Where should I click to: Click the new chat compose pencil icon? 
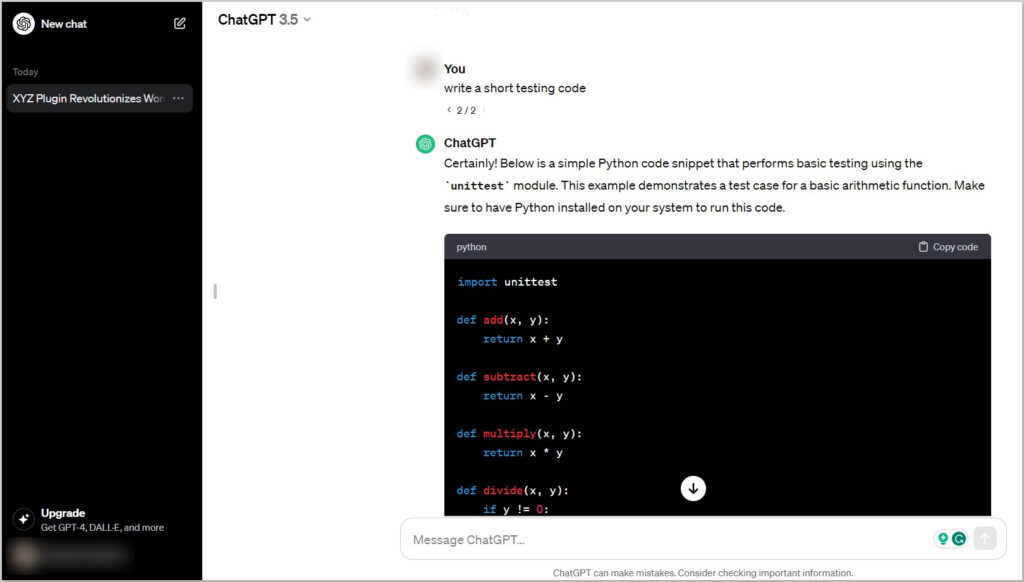coord(180,24)
